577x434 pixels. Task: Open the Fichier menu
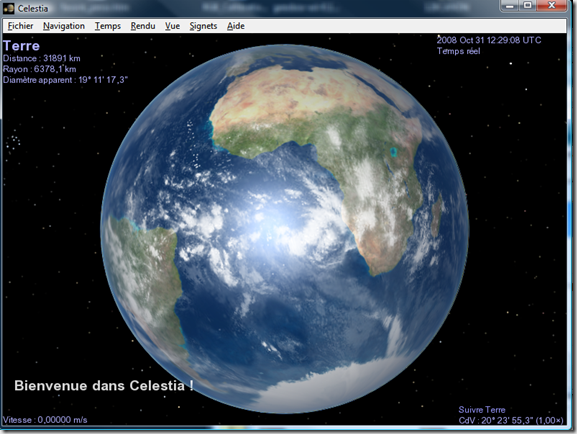pos(21,26)
